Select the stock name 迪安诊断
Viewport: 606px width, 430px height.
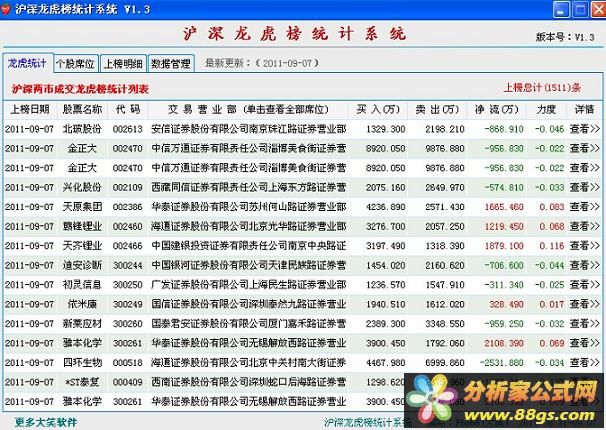[82, 265]
